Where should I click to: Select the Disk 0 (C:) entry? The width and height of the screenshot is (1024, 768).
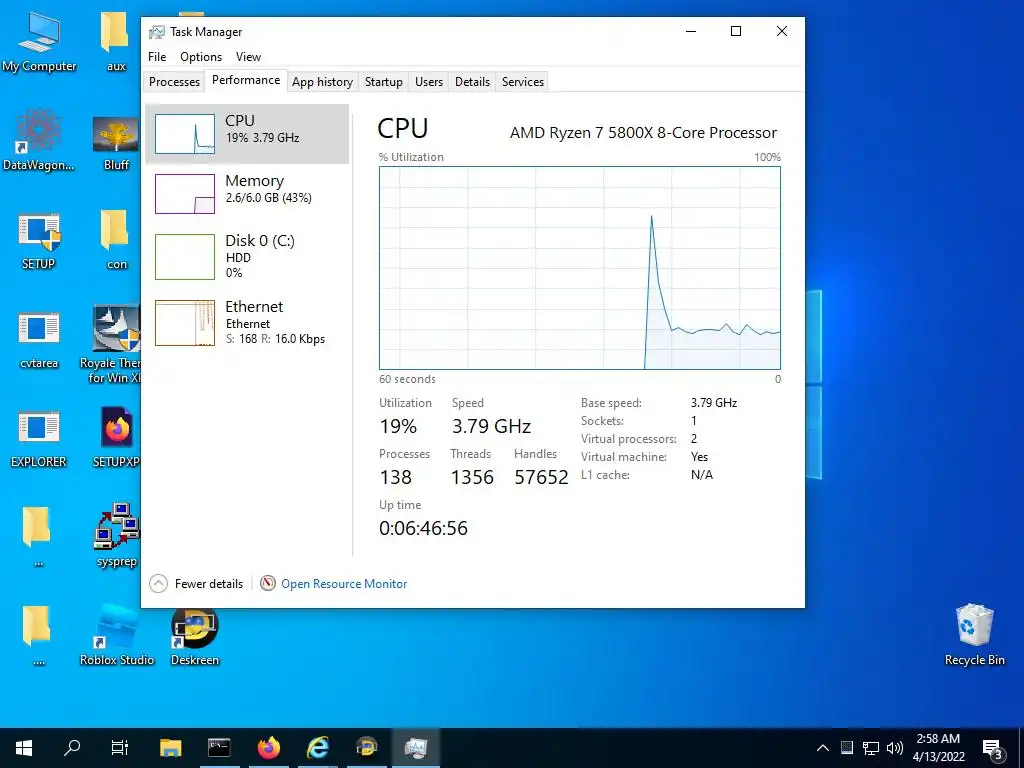(x=247, y=257)
